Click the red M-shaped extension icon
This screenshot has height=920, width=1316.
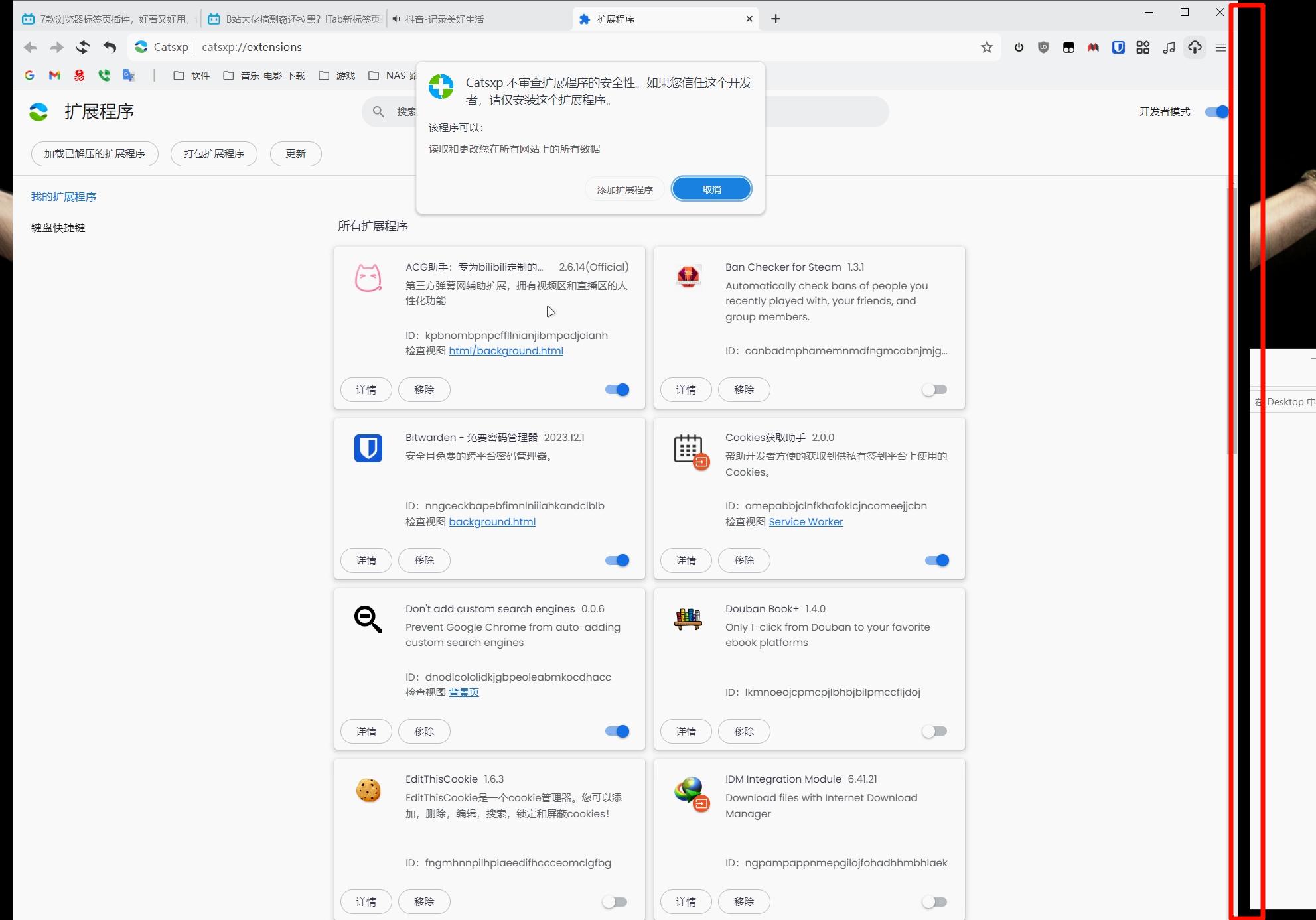click(1093, 47)
